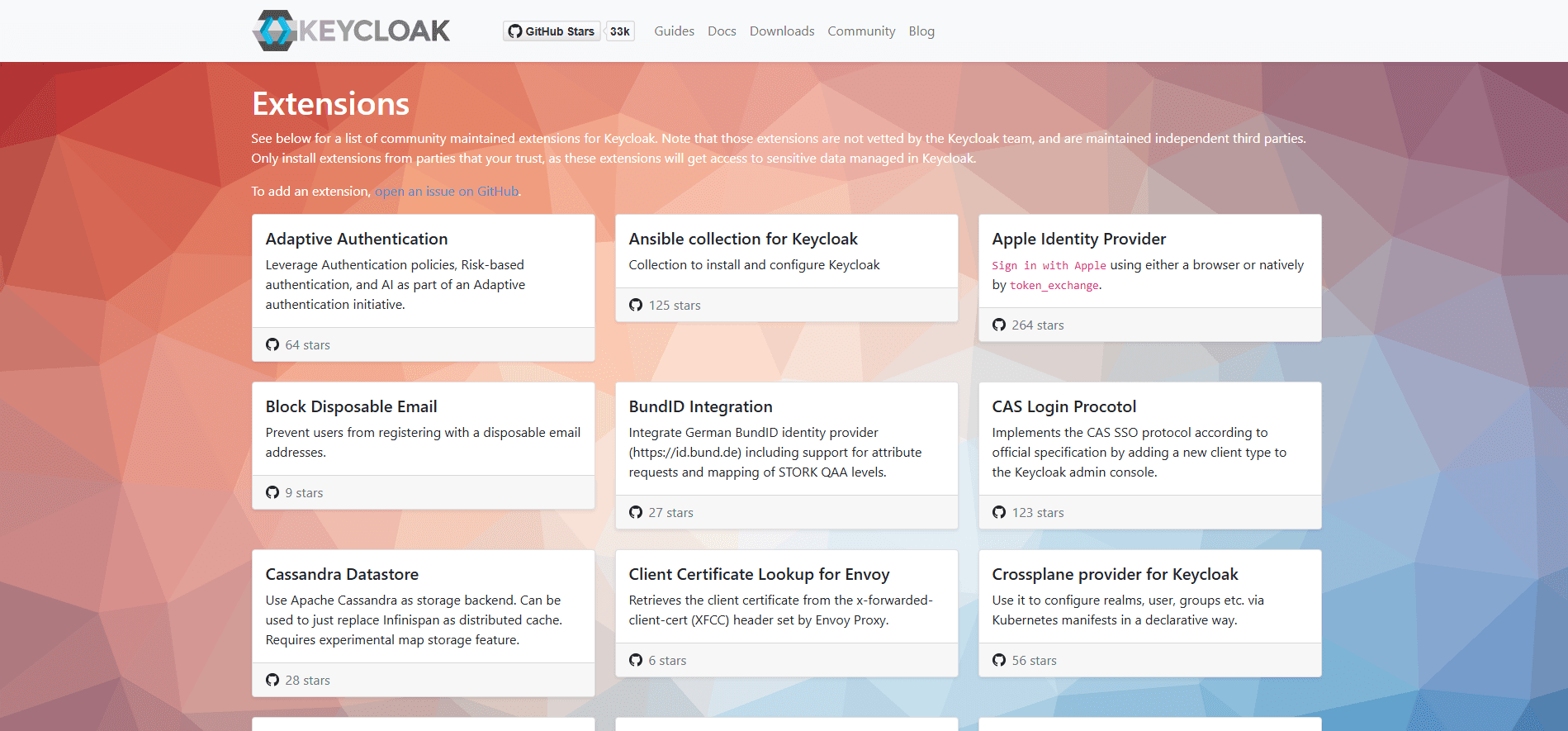Click the GitHub Stars button

(552, 31)
